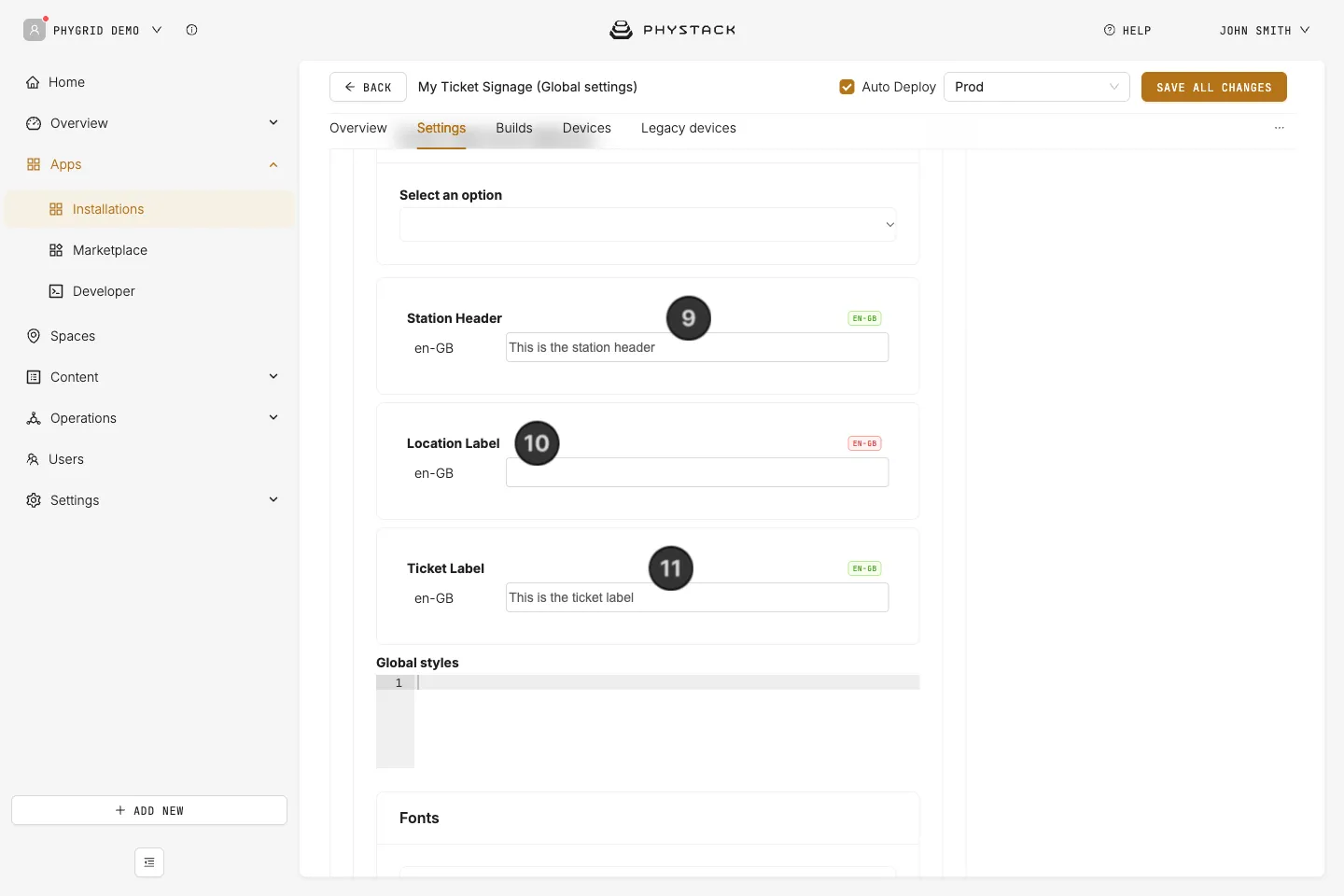The height and width of the screenshot is (896, 1344).
Task: Click the EN-GB badge on Station Header
Action: pos(864,318)
